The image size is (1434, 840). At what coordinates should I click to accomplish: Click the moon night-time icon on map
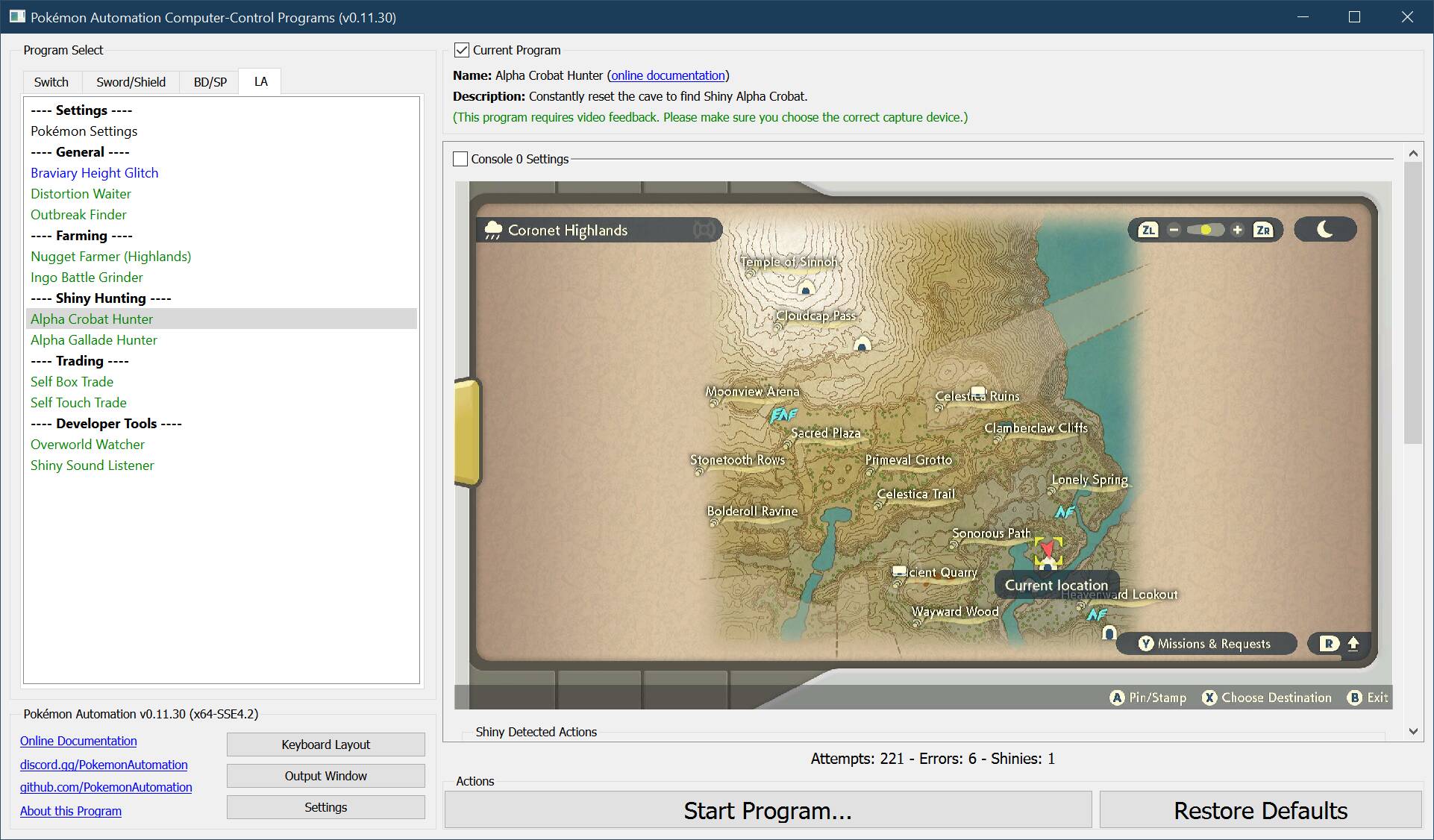pos(1325,229)
